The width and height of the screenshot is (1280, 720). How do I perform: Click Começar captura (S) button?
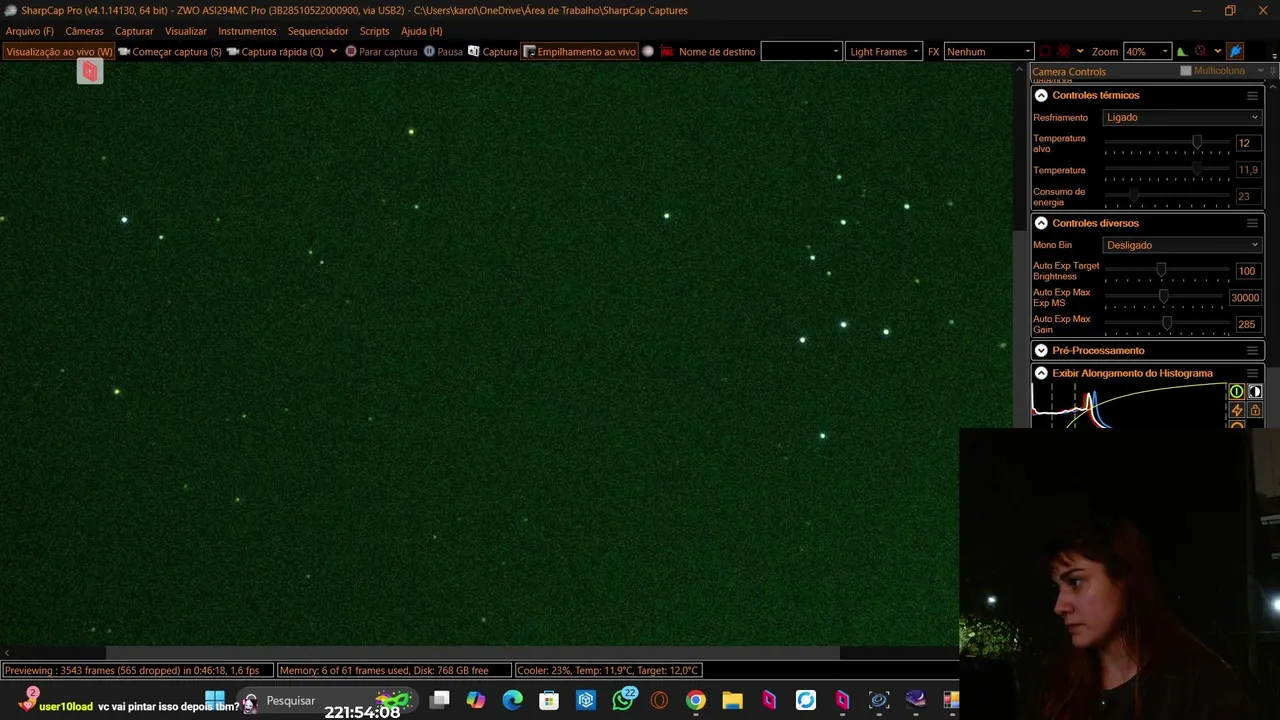[170, 51]
